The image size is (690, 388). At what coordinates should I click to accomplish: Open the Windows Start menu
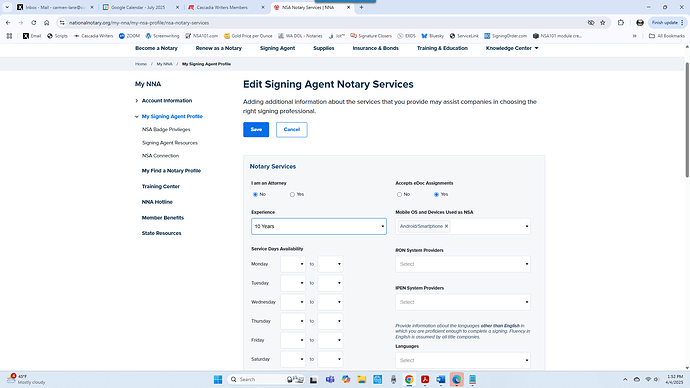point(218,379)
